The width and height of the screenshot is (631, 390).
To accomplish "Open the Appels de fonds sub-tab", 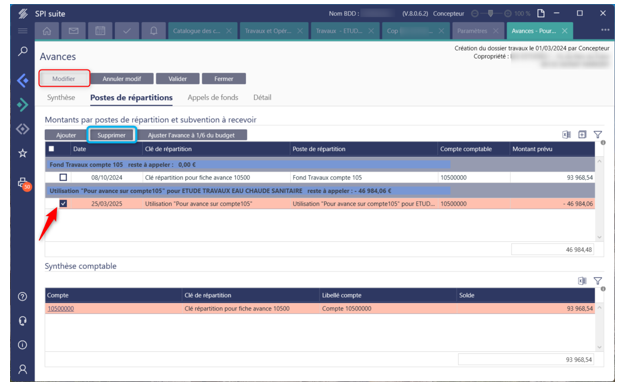I will 213,97.
